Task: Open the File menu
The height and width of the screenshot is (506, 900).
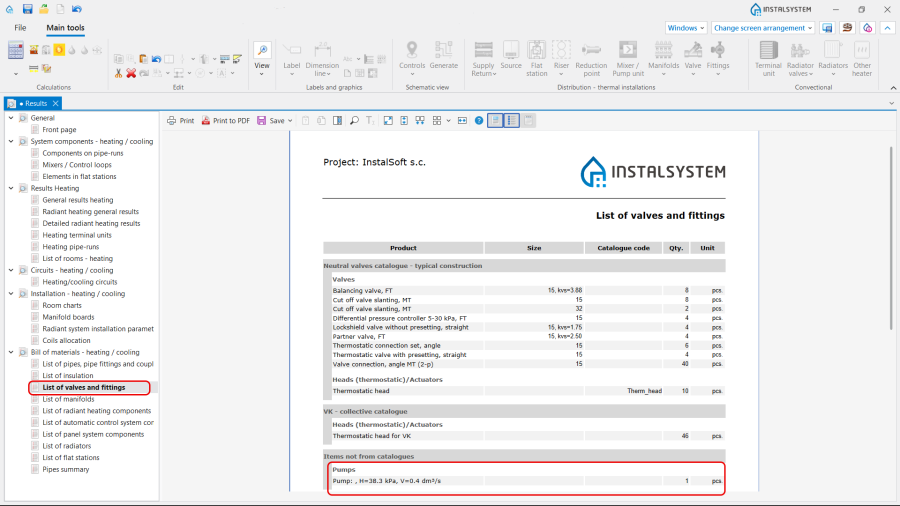Action: click(x=20, y=28)
